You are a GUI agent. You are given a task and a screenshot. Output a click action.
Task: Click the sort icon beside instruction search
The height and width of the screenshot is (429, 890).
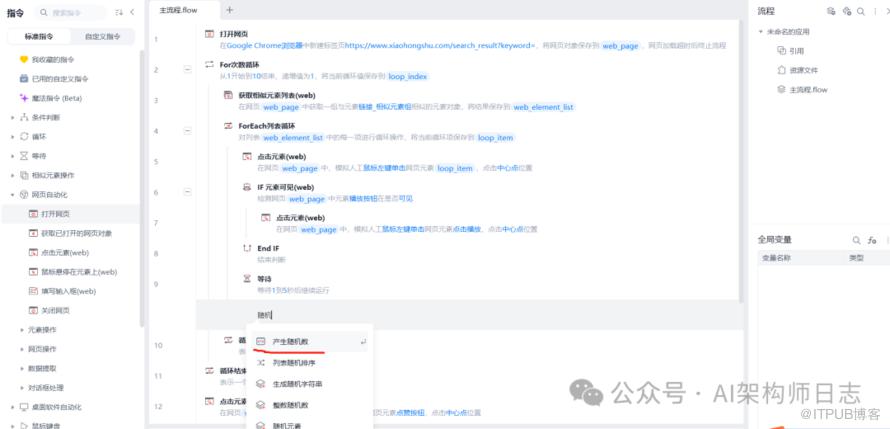[x=119, y=12]
